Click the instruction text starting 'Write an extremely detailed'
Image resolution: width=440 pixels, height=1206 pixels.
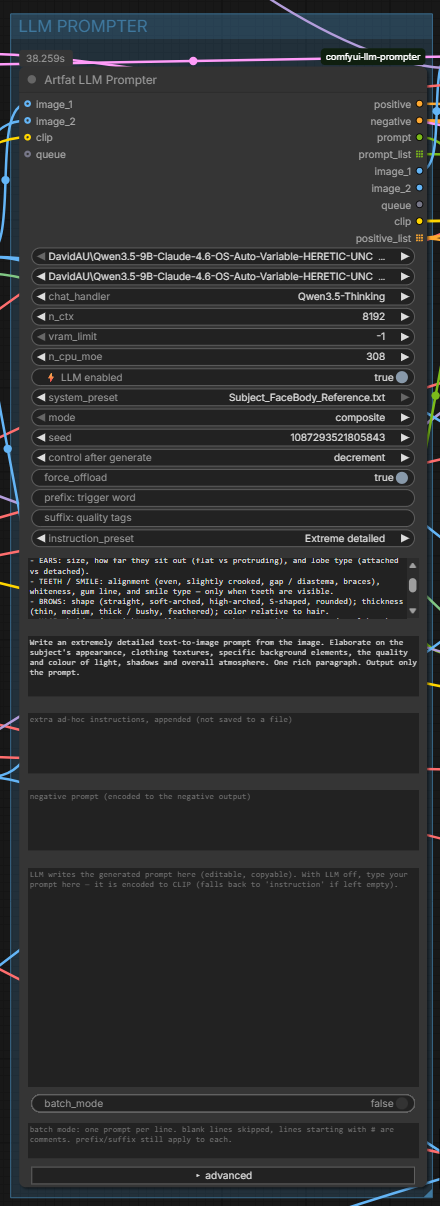tap(223, 665)
